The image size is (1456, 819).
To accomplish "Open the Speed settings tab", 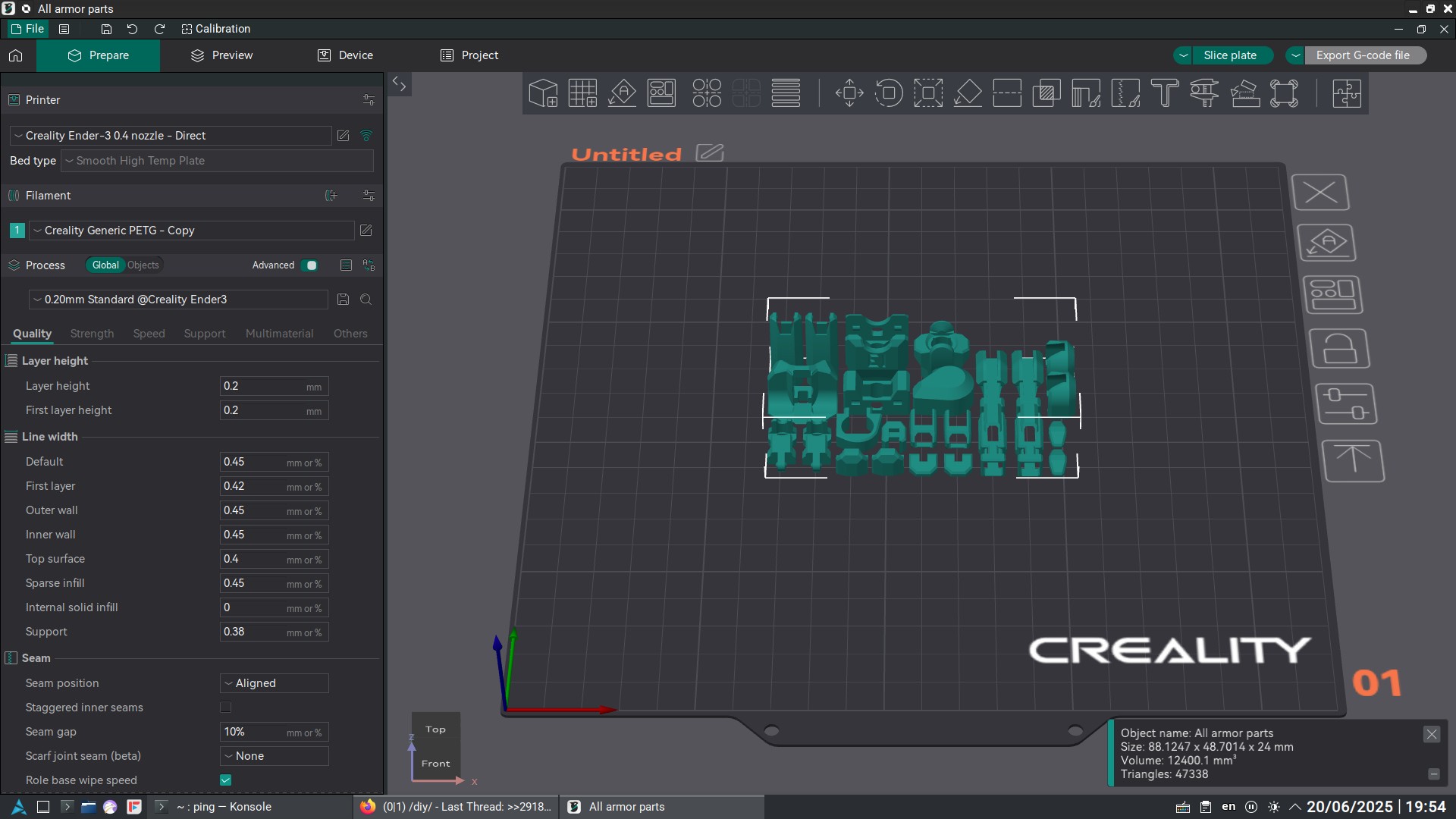I will [149, 334].
